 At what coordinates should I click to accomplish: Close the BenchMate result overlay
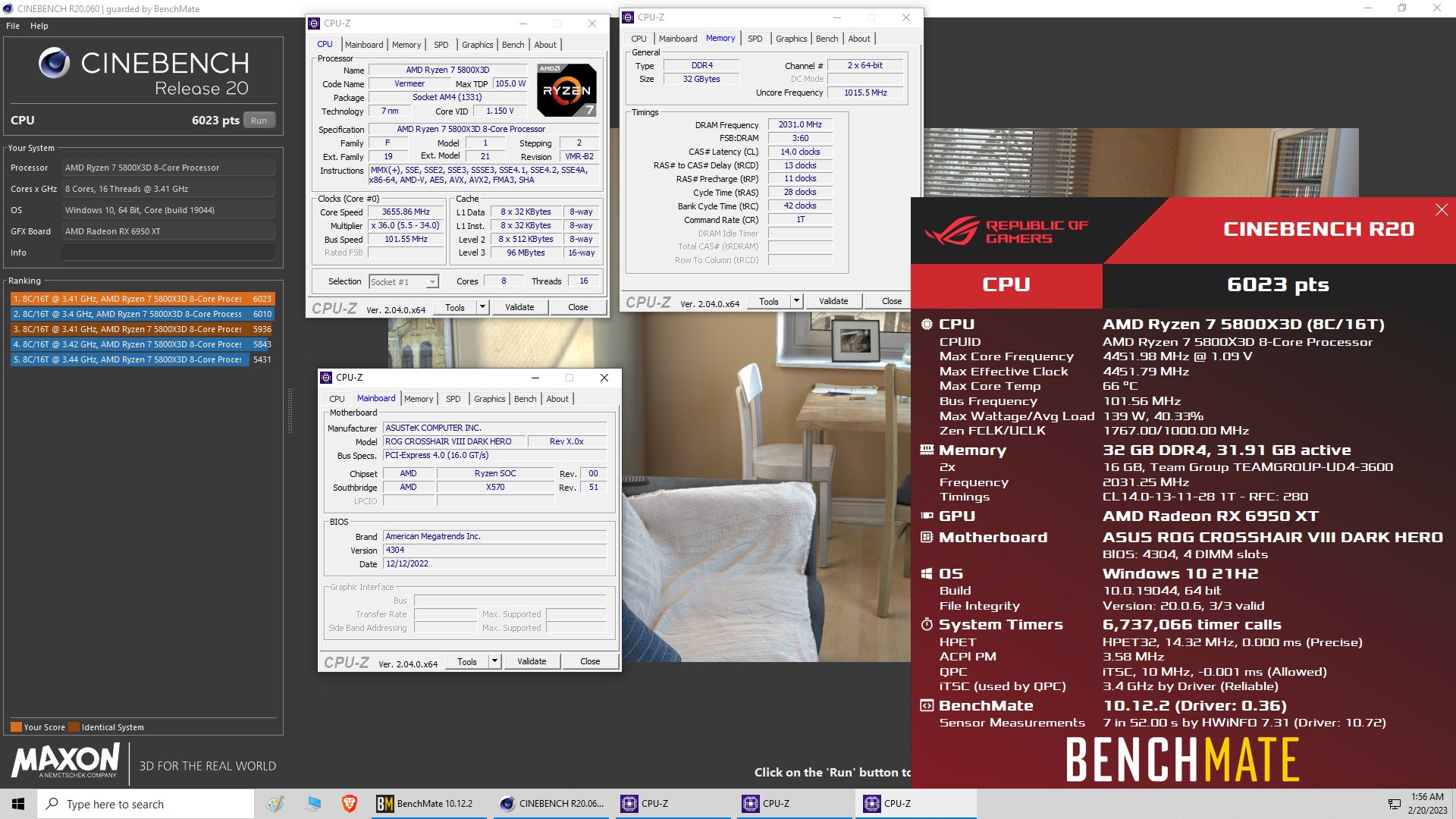point(1442,210)
